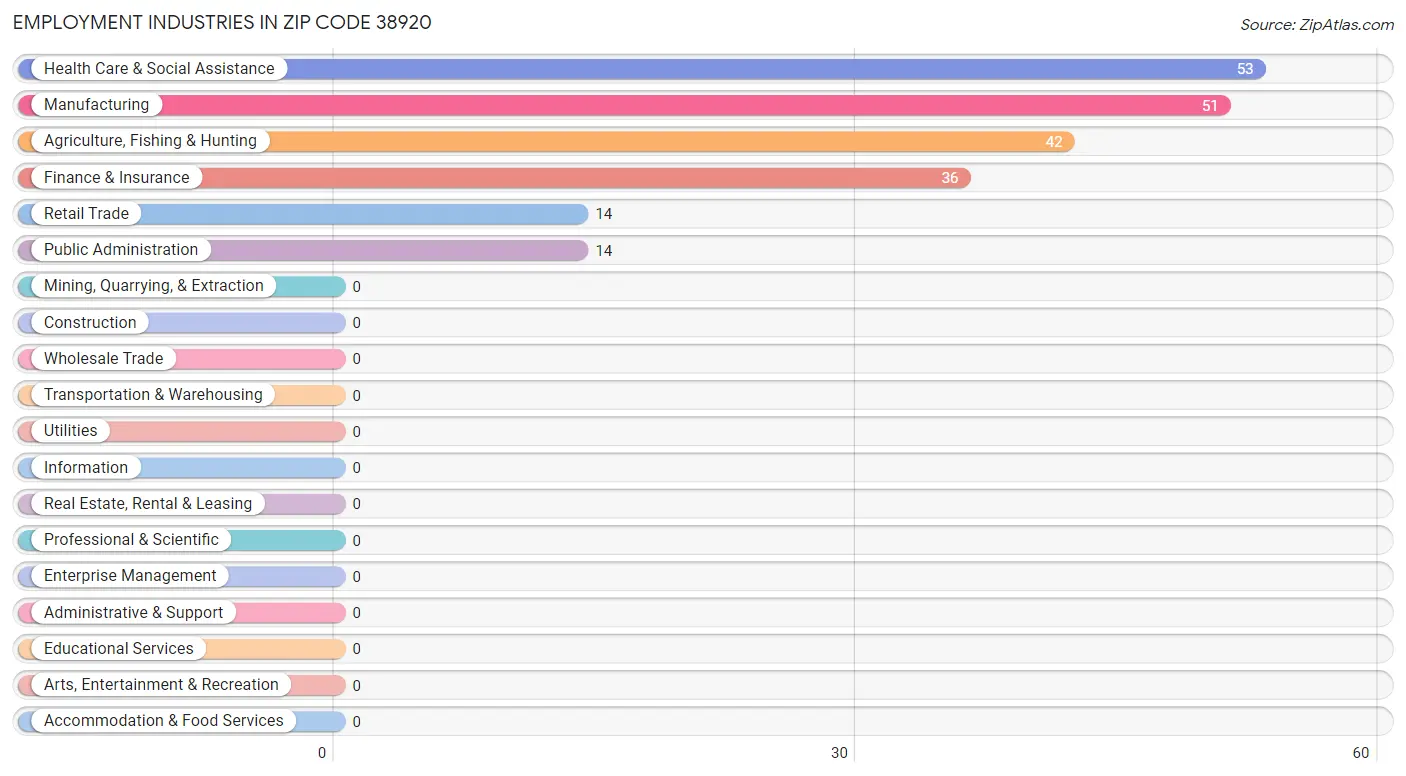Click the Real Estate, Rental & Leasing label

148,504
